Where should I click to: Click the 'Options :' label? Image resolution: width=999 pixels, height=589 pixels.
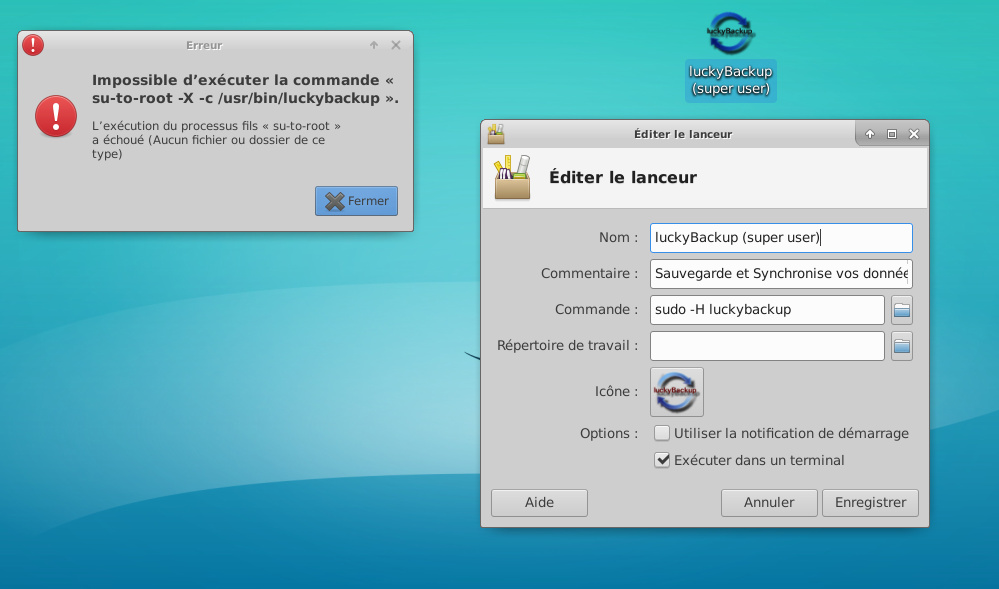pos(608,433)
